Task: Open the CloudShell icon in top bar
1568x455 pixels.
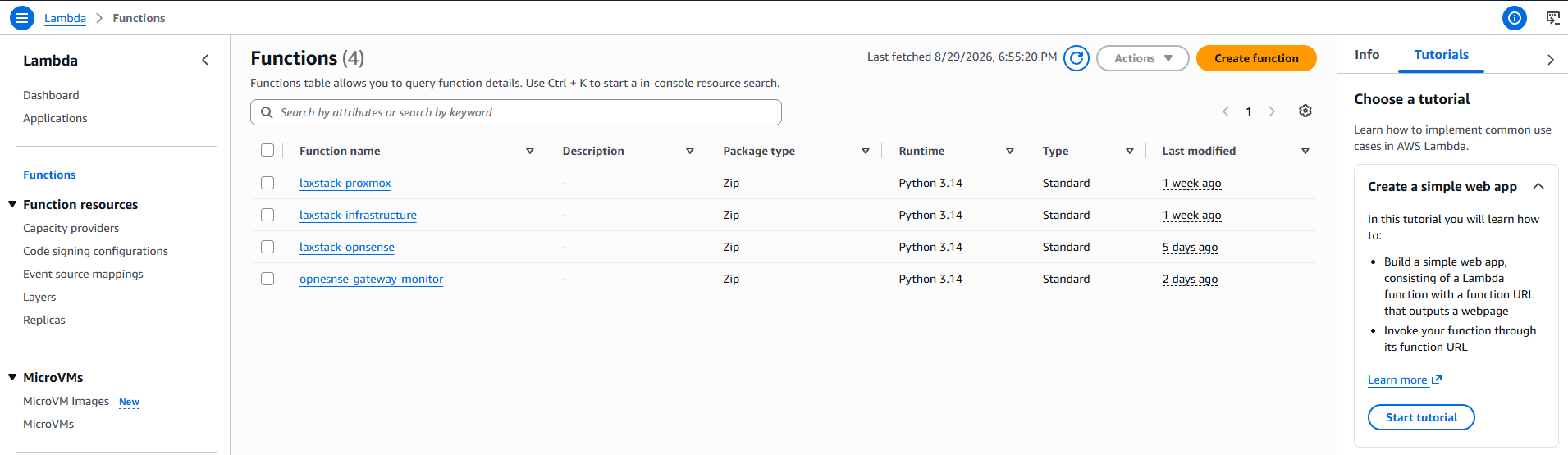Action: coord(1552,17)
